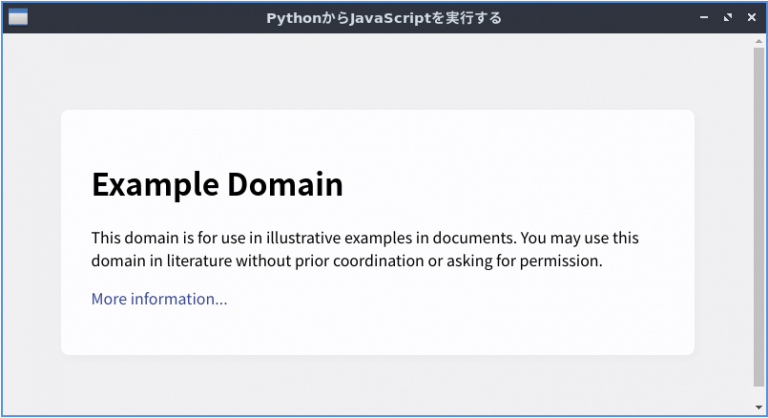Image resolution: width=768 pixels, height=418 pixels.
Task: Click the PythonからJavaScriptを実行する title text
Action: [384, 18]
